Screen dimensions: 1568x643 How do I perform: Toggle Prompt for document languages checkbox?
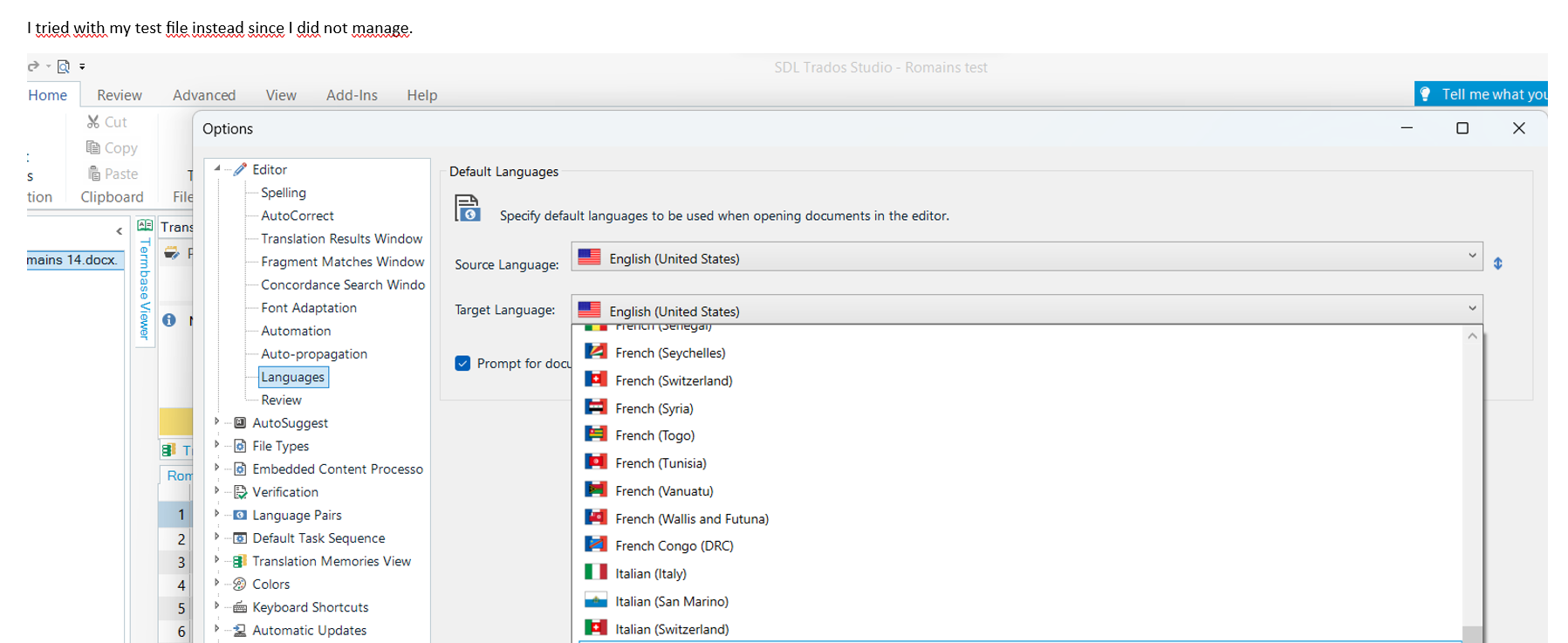tap(462, 363)
